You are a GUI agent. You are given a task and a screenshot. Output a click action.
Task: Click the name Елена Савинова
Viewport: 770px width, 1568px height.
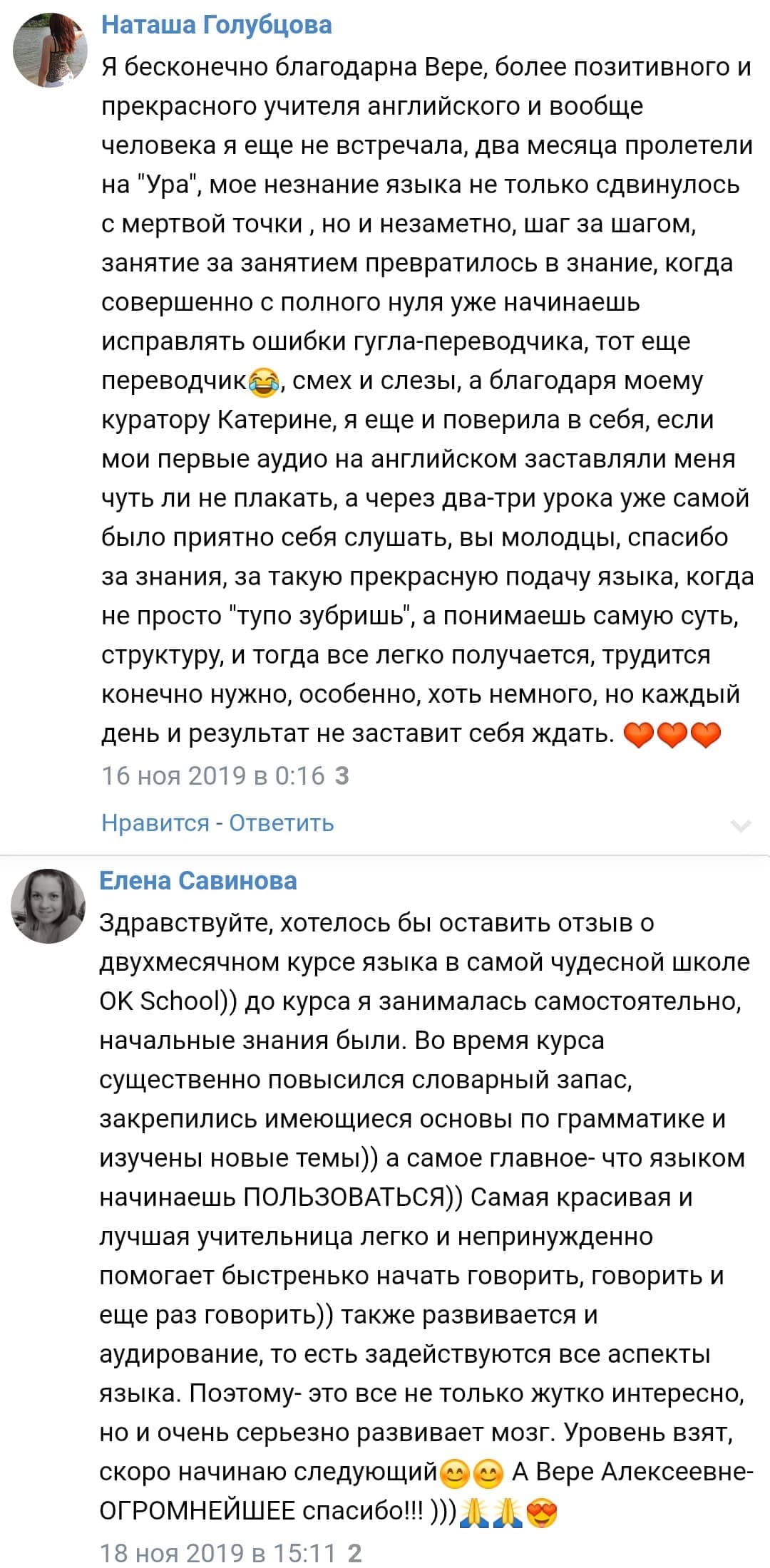coord(198,881)
